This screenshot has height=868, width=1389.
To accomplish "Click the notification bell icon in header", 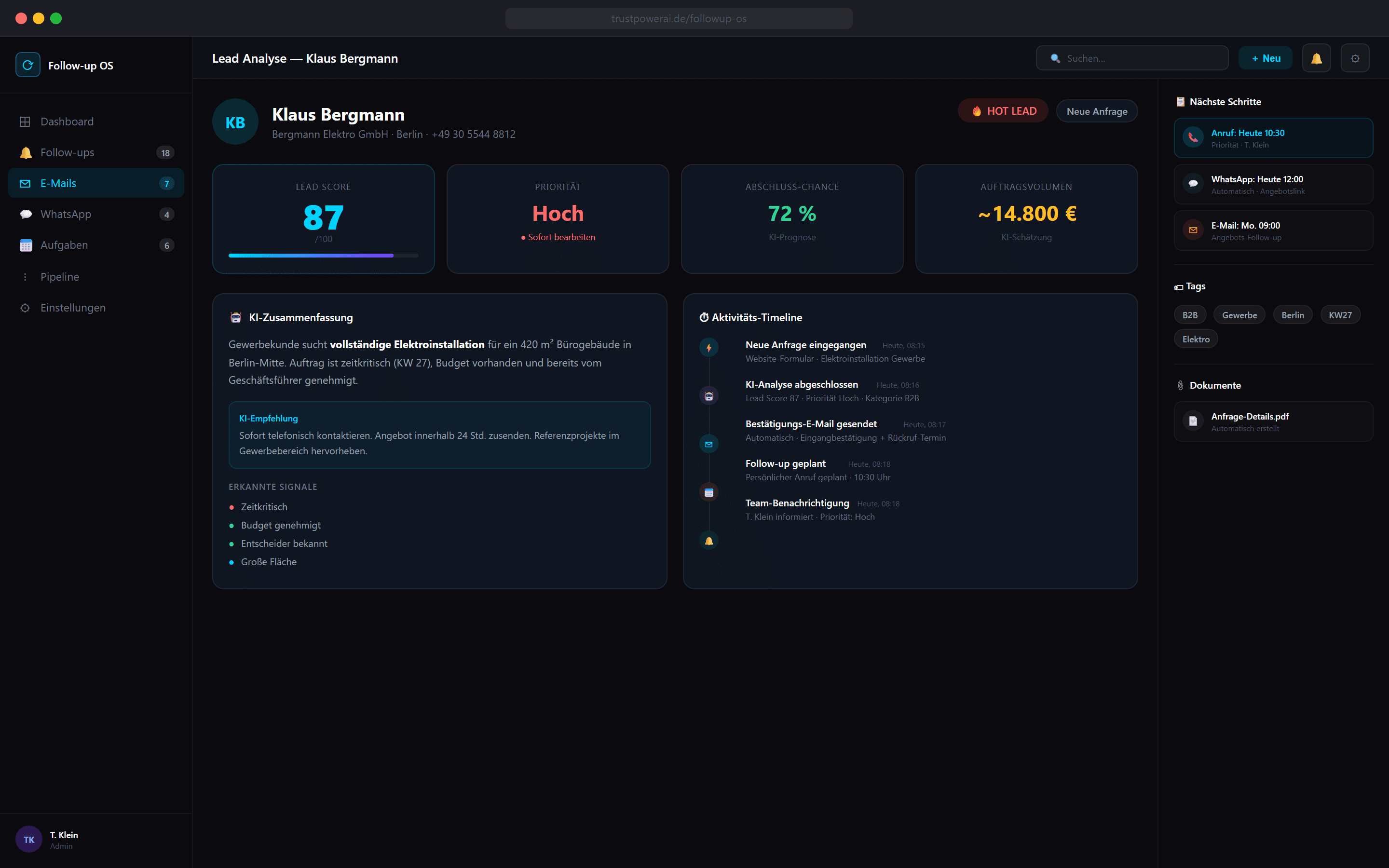I will 1316,58.
